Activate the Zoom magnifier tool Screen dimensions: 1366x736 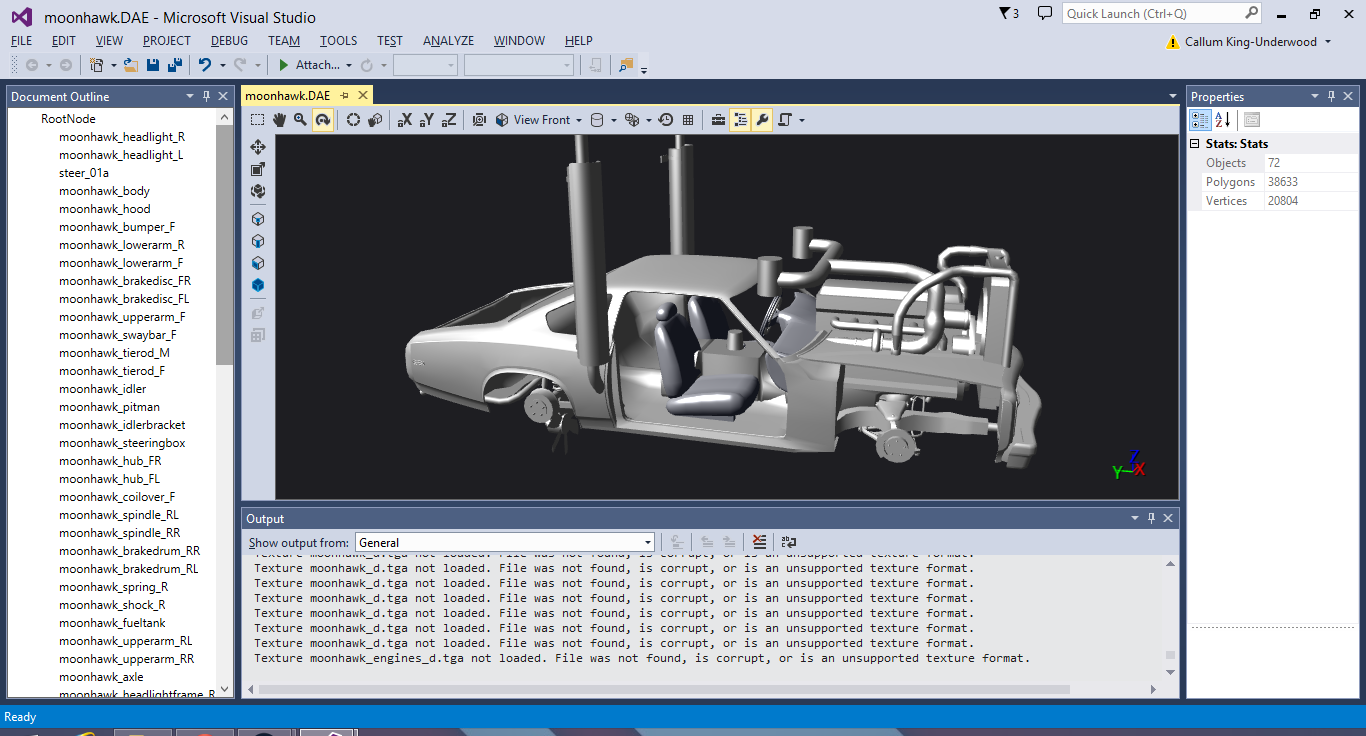pos(300,120)
